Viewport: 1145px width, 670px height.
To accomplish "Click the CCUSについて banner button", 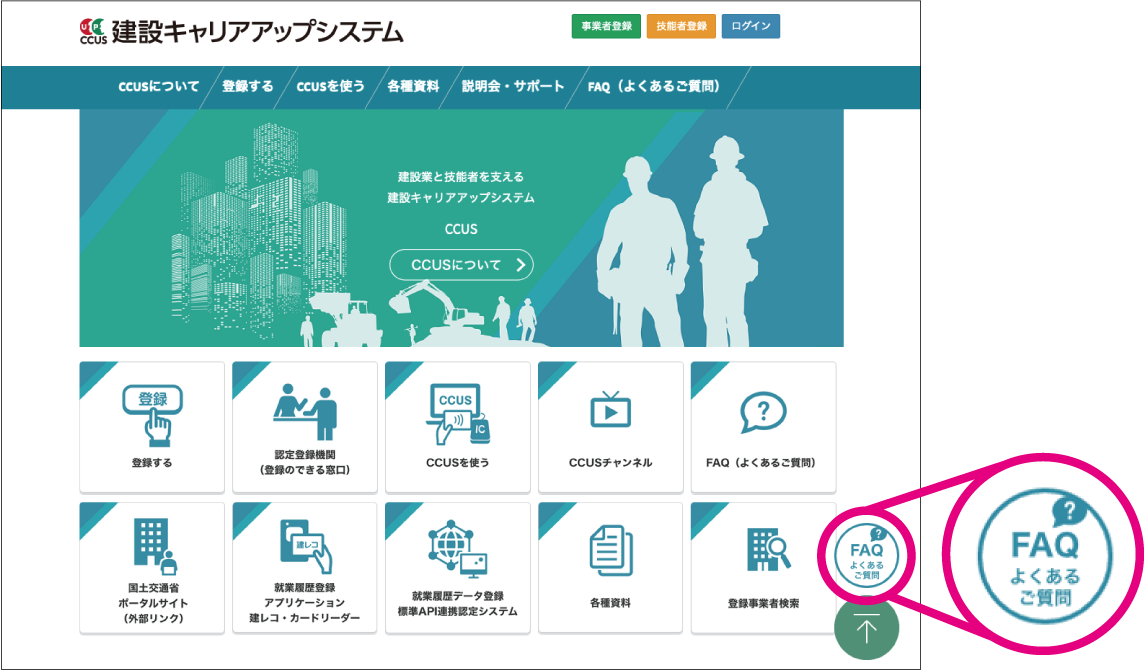I will [x=462, y=265].
